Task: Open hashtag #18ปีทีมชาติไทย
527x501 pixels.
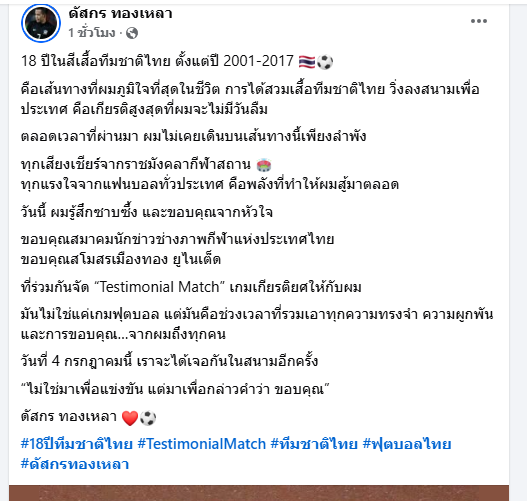Action: [77, 444]
